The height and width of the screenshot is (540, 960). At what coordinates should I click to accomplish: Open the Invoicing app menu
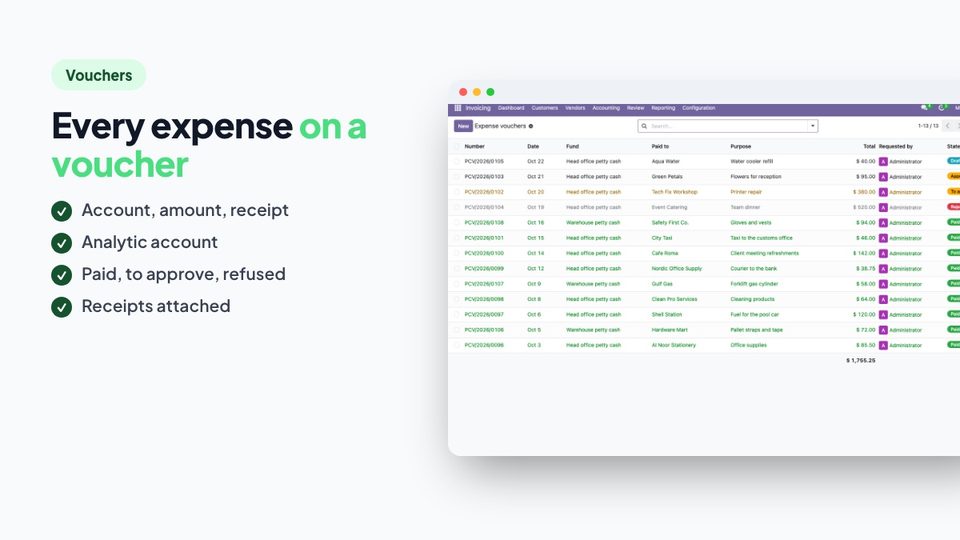tap(478, 108)
